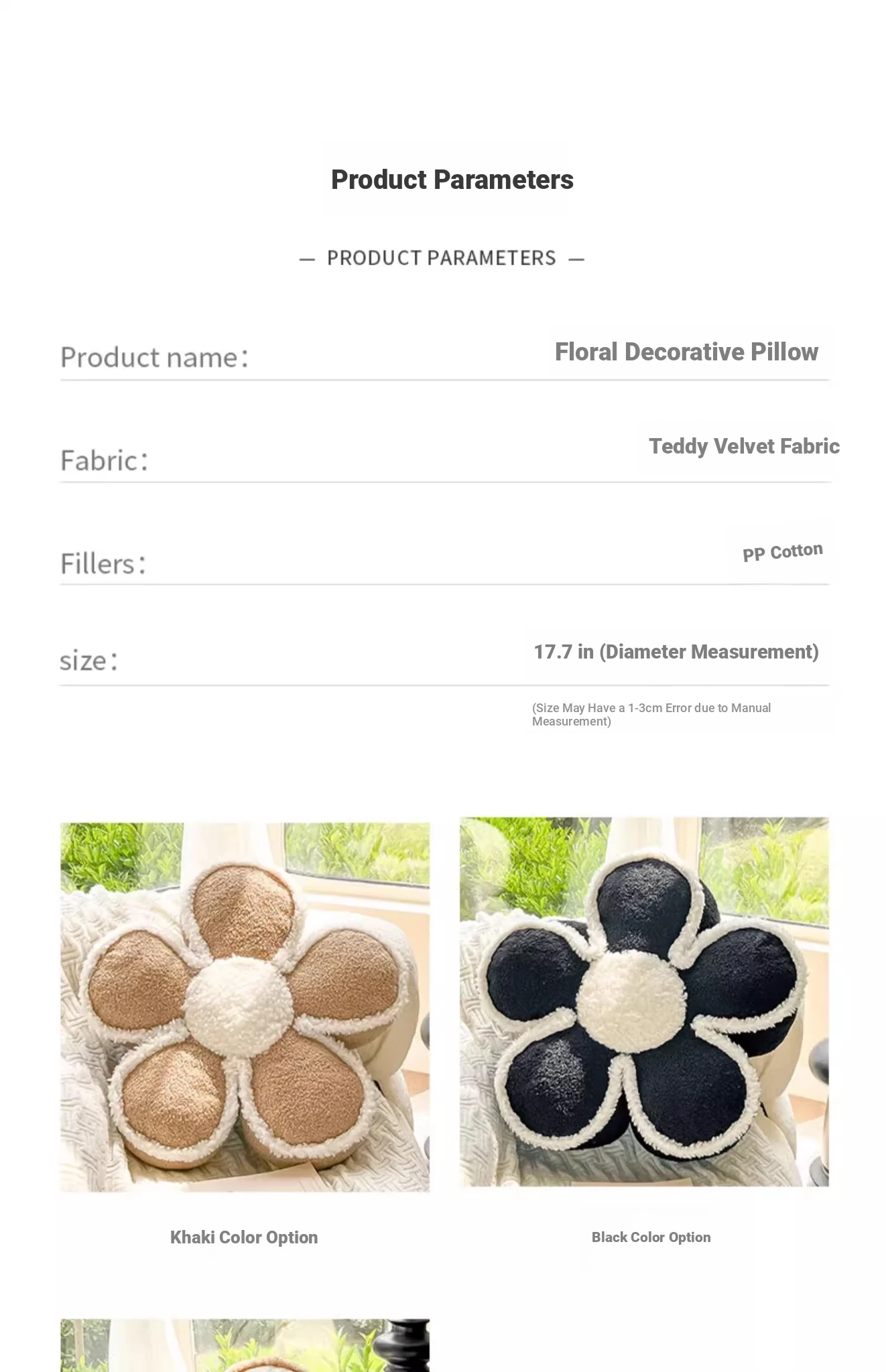Click the Teddy Velvet Fabric value

(744, 446)
